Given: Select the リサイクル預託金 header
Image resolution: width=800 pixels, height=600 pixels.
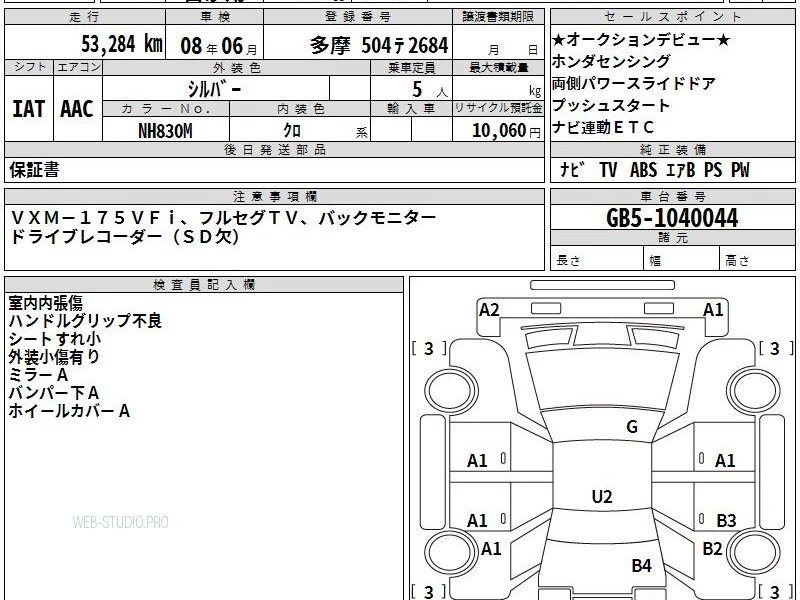Looking at the screenshot, I should pos(498,109).
